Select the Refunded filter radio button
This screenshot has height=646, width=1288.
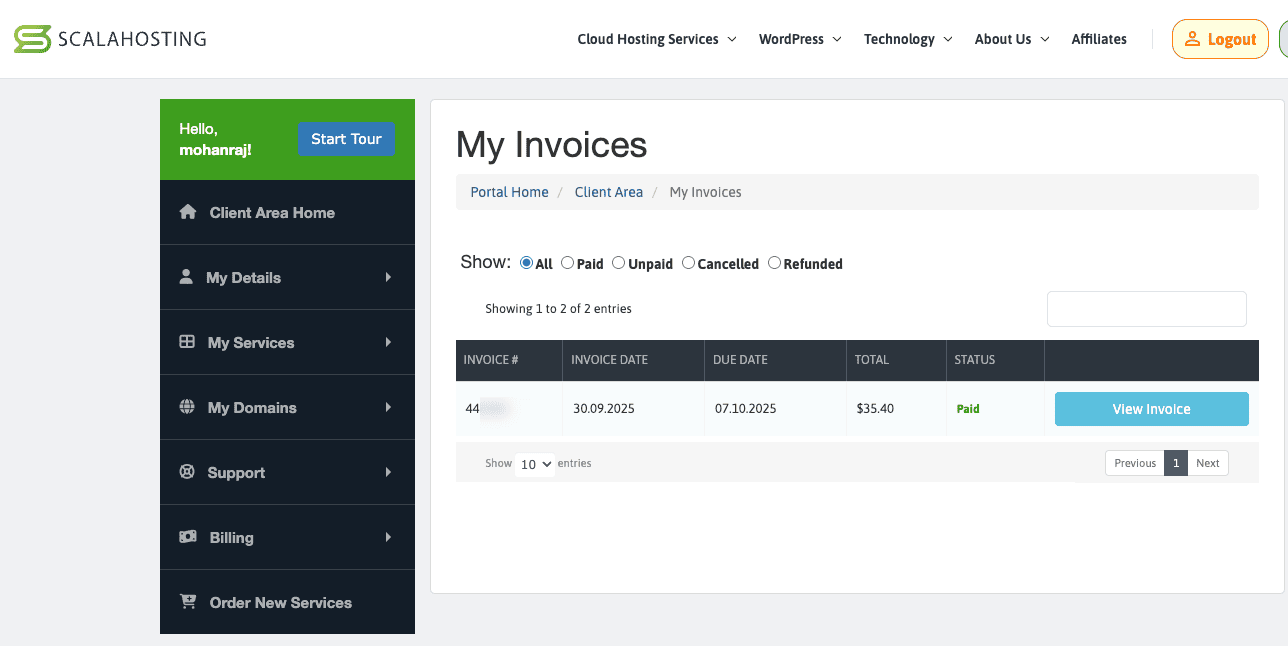point(774,263)
